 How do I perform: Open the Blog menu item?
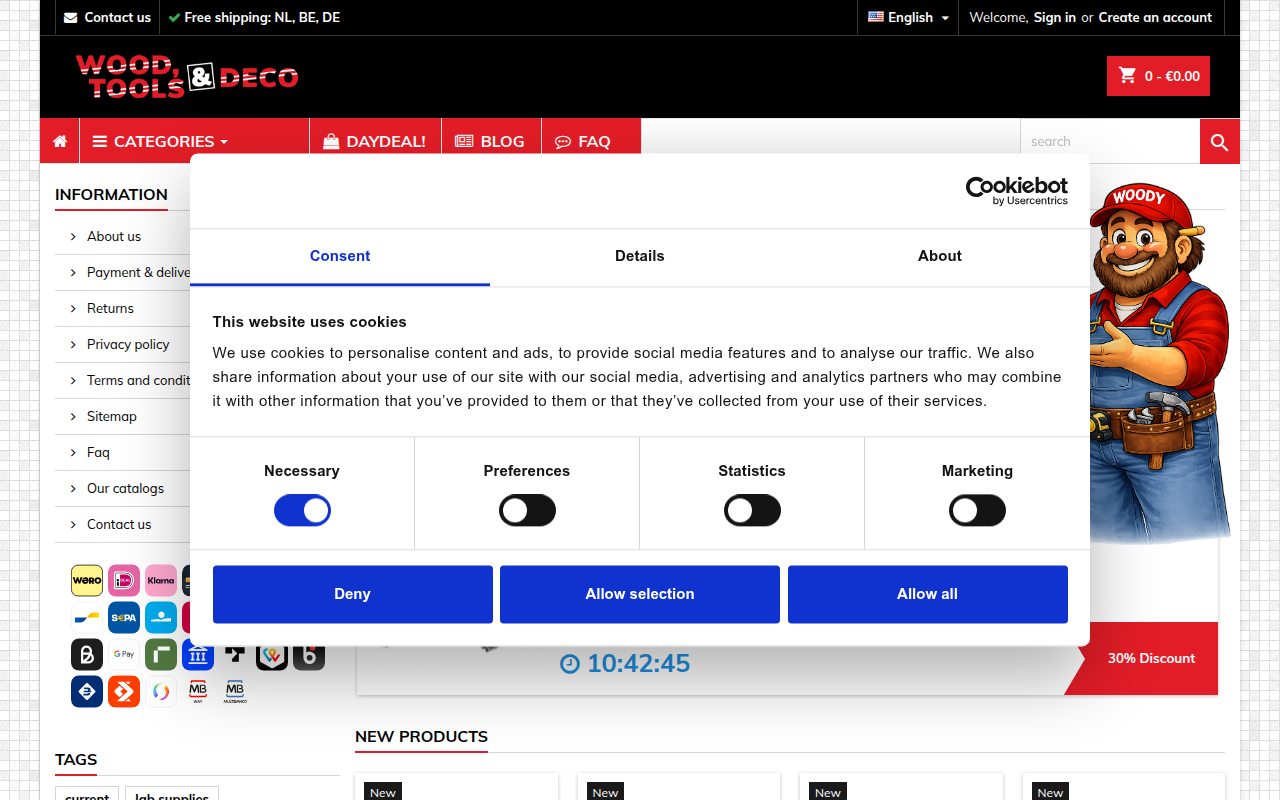click(x=490, y=141)
